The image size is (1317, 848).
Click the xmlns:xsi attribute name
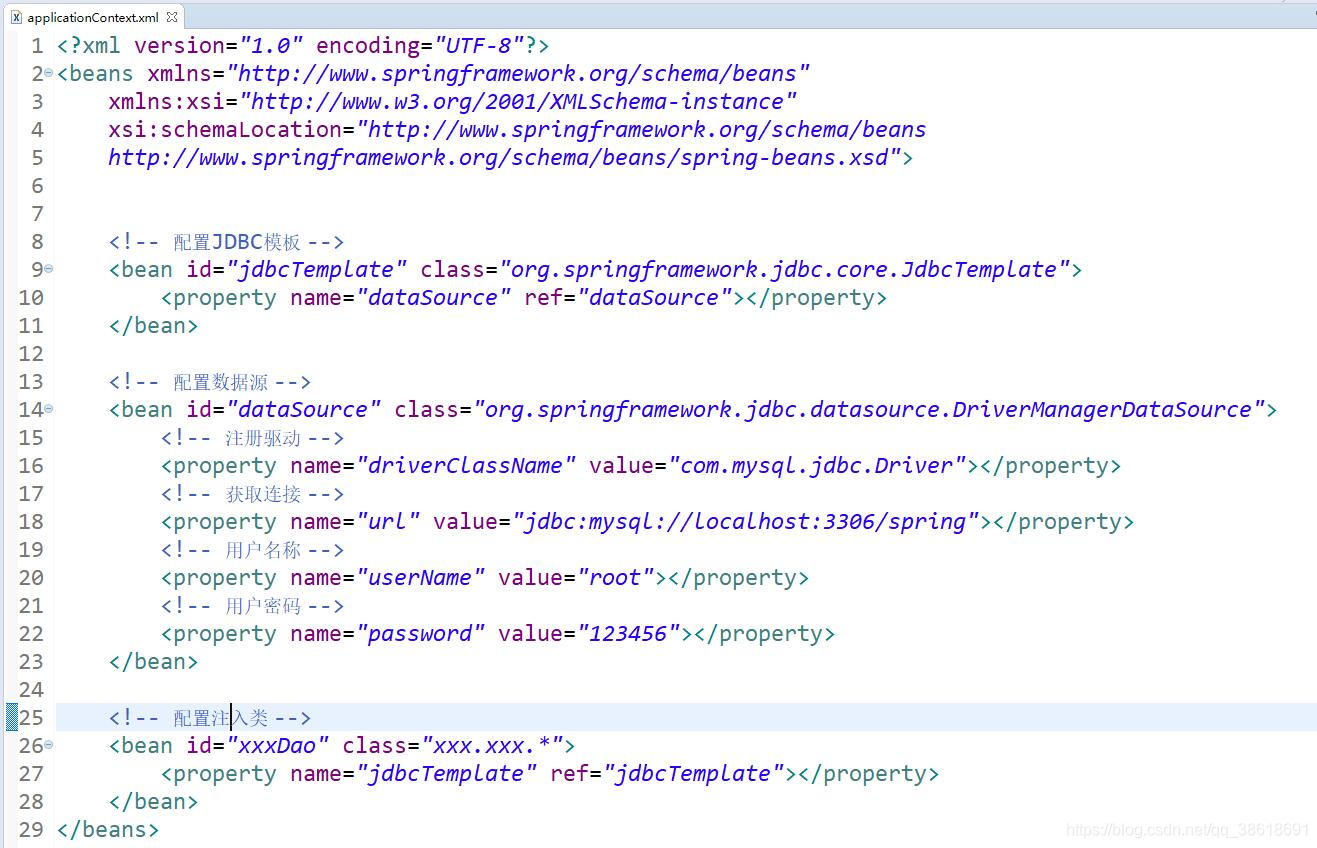tap(167, 102)
